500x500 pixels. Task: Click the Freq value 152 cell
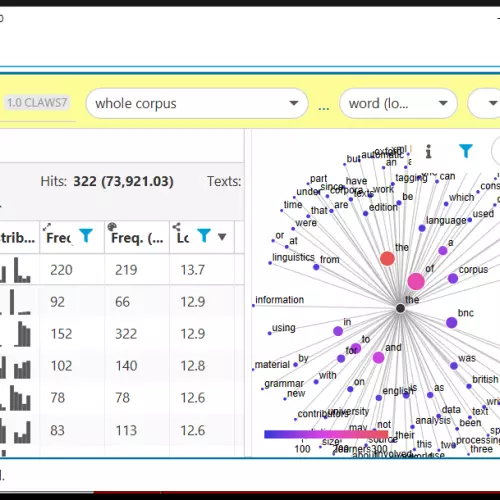point(61,334)
